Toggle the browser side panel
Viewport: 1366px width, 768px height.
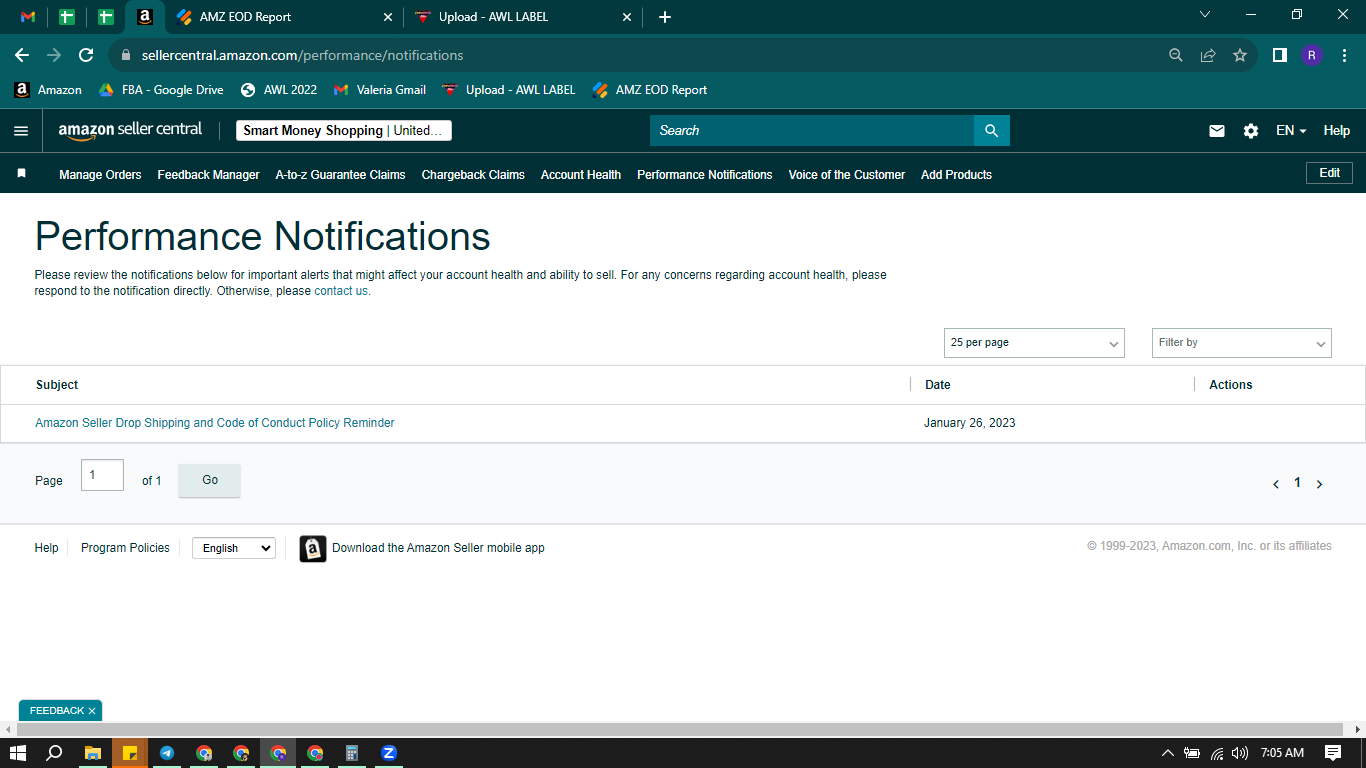point(1279,55)
